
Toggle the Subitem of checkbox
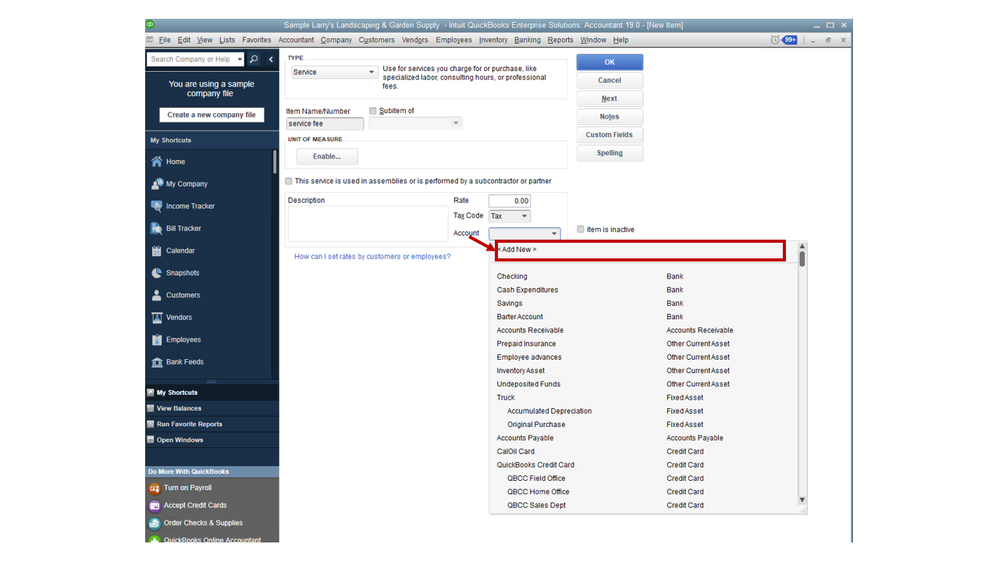tap(373, 111)
